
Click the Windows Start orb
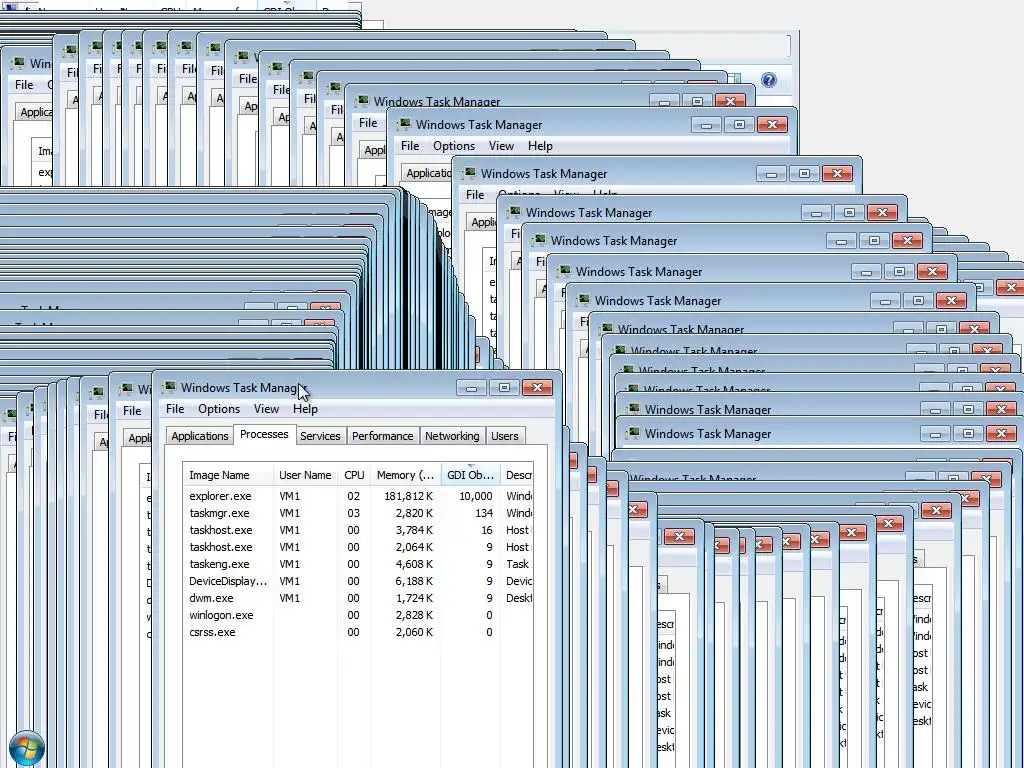tap(27, 749)
